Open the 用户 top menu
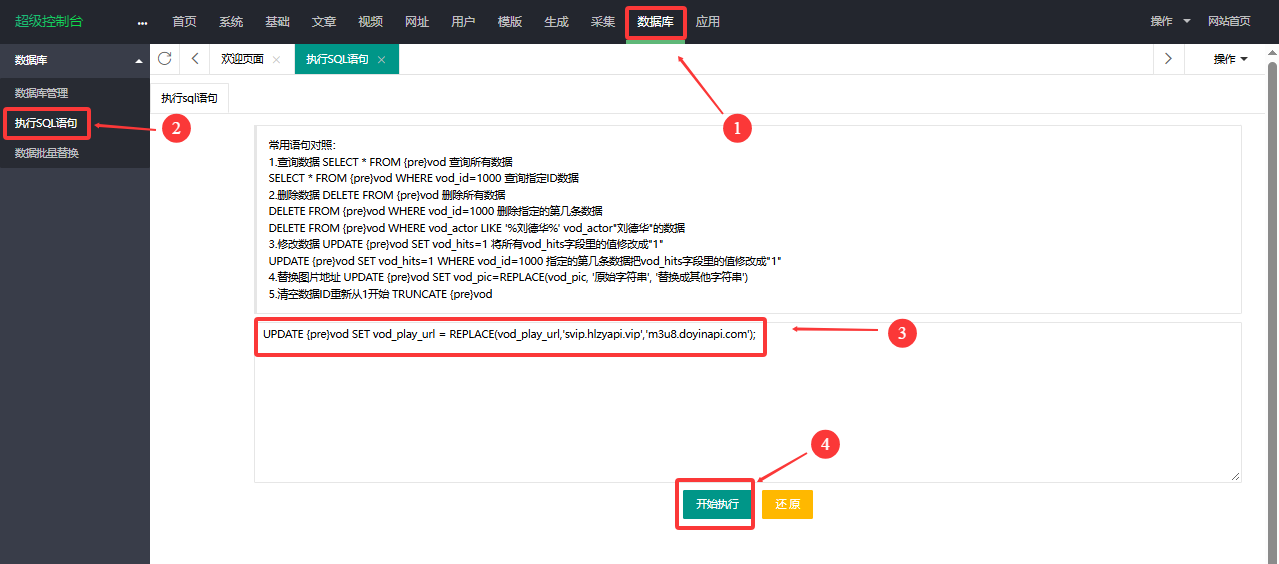Viewport: 1279px width, 564px height. pyautogui.click(x=463, y=22)
